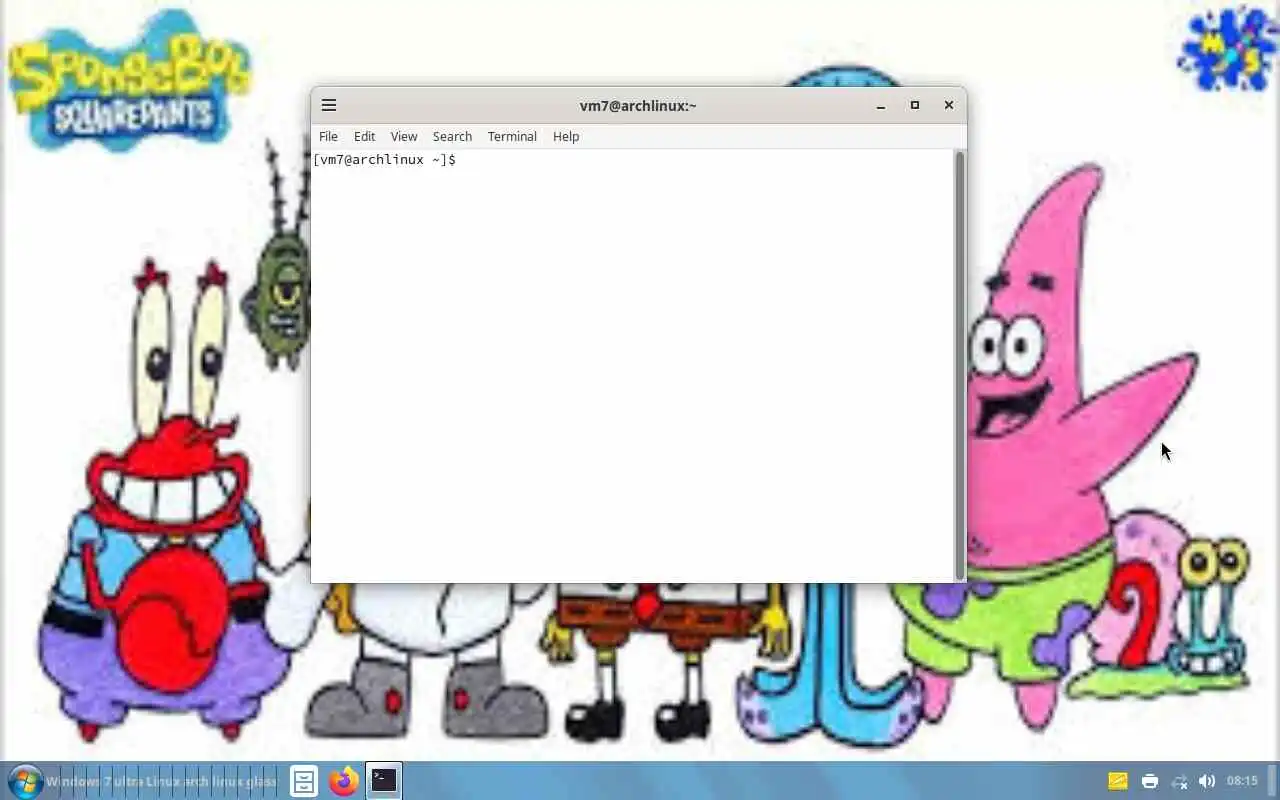Launch Firefox from the taskbar

coord(344,780)
